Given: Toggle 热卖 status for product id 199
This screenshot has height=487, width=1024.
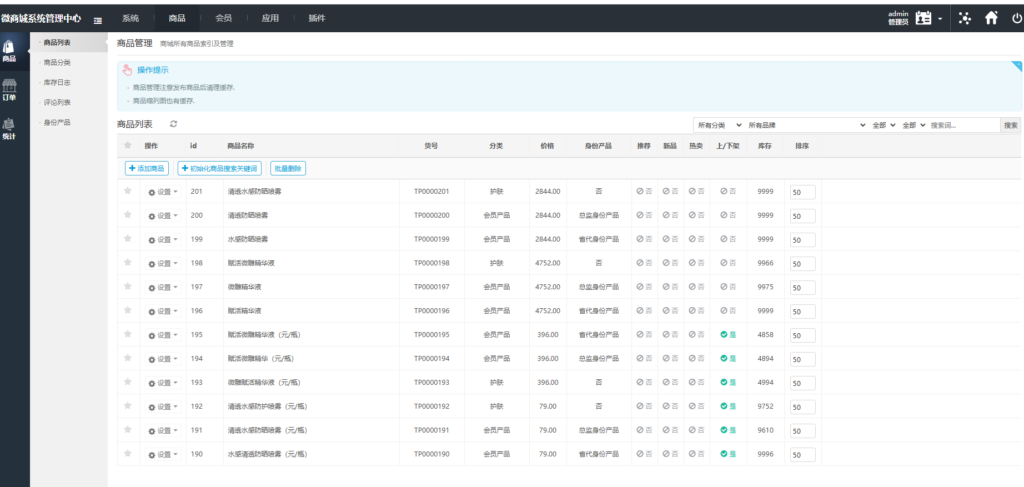Looking at the screenshot, I should pos(697,239).
